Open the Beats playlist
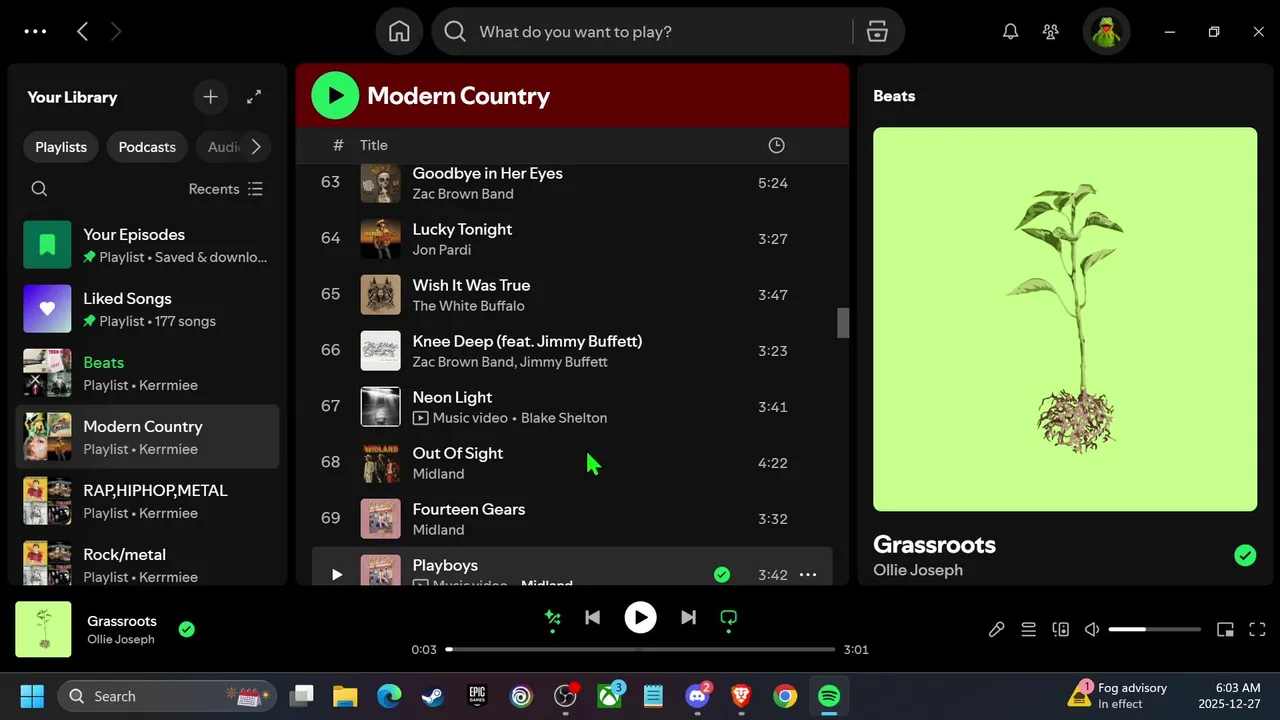 click(147, 373)
